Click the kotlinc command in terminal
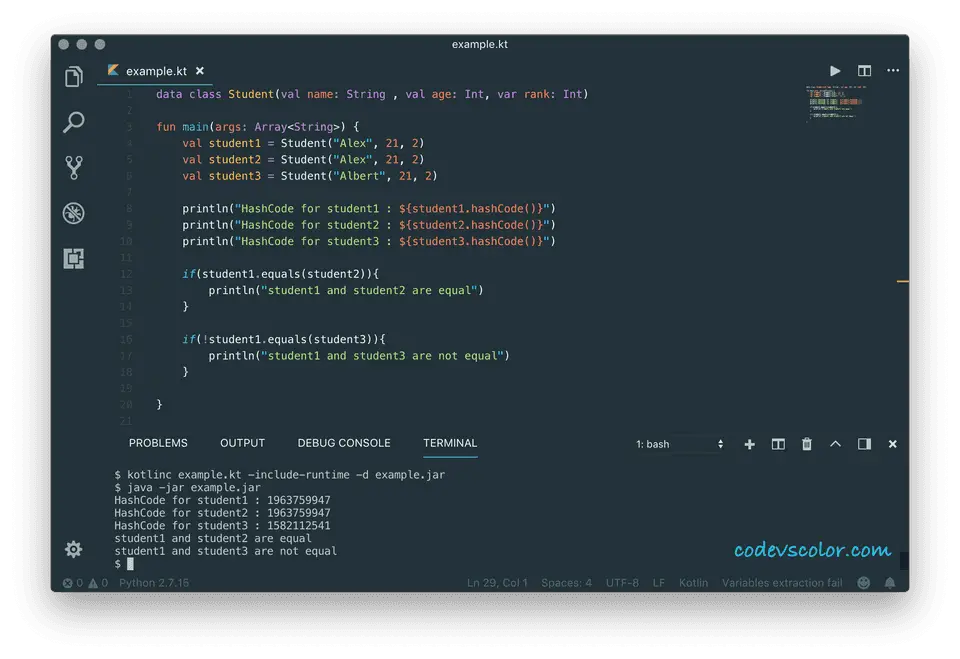This screenshot has width=960, height=659. [x=280, y=475]
